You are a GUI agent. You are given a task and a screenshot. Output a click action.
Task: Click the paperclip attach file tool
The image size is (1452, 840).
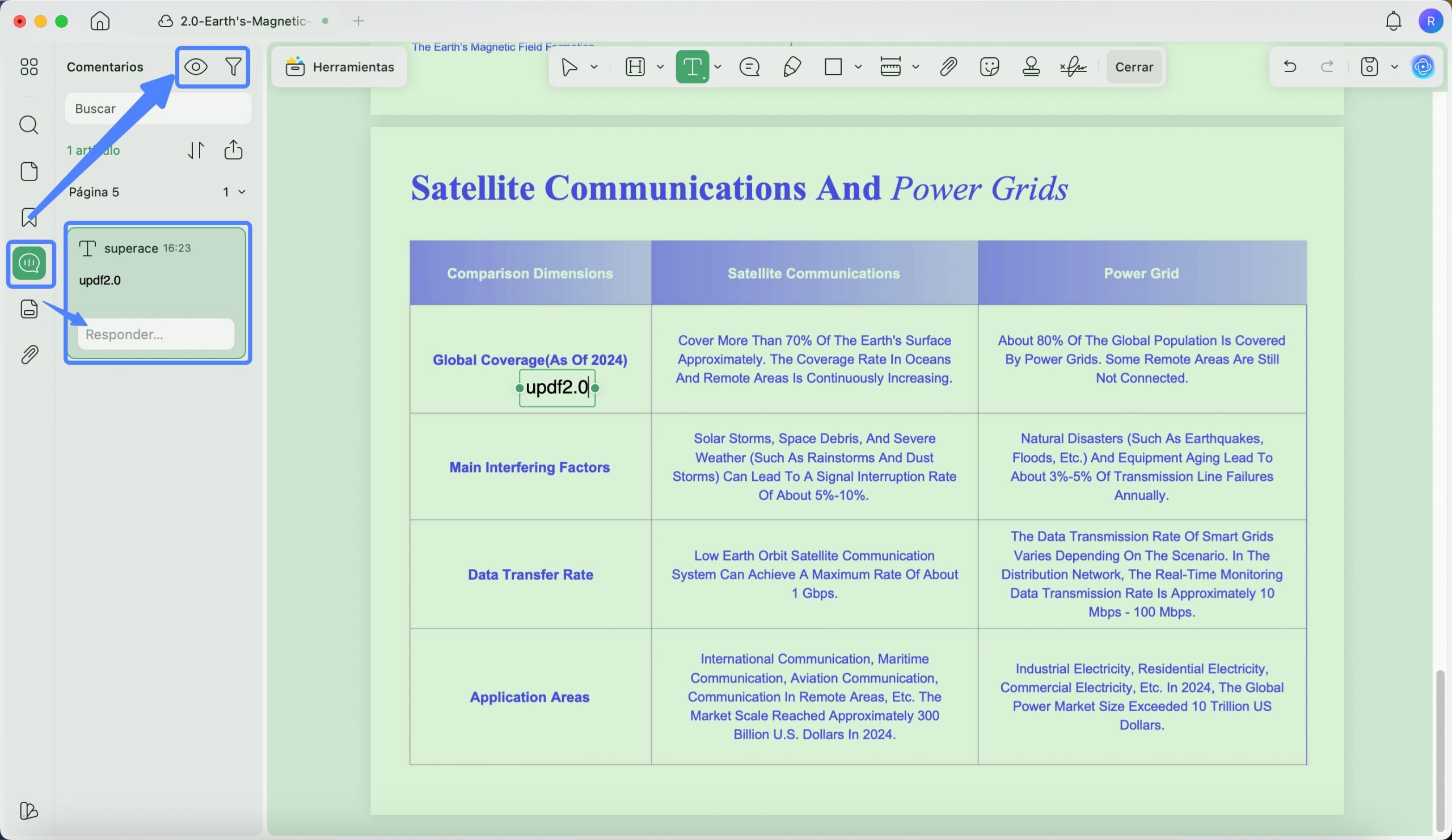coord(948,67)
